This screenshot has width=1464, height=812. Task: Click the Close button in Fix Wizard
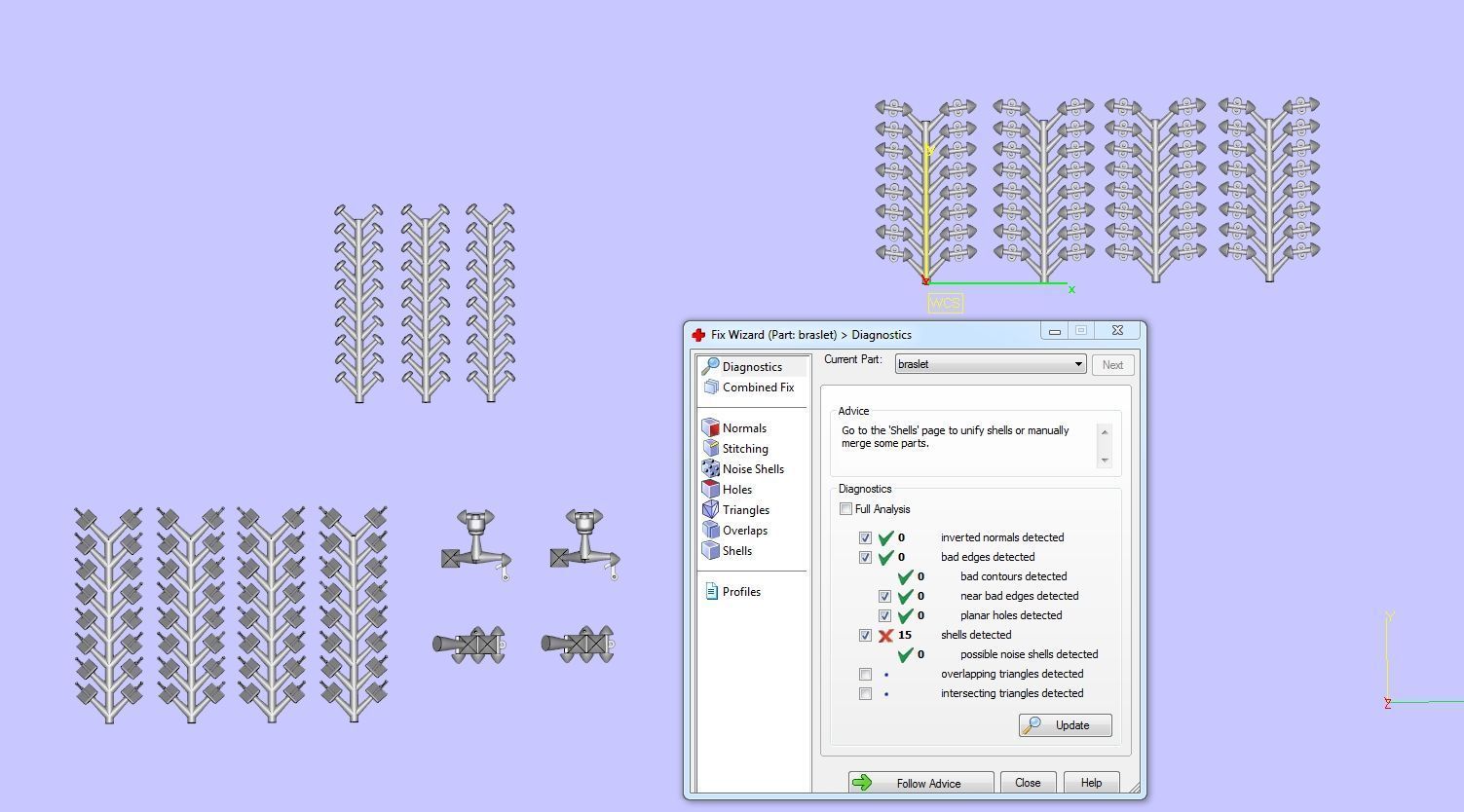click(1028, 783)
